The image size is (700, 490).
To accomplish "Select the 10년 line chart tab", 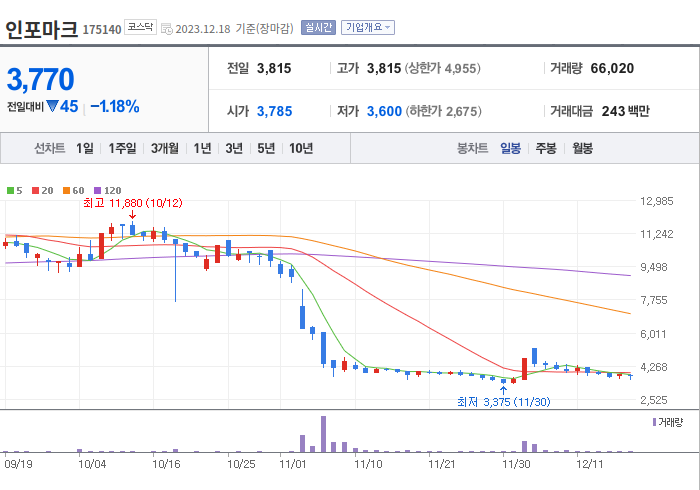I will click(301, 148).
